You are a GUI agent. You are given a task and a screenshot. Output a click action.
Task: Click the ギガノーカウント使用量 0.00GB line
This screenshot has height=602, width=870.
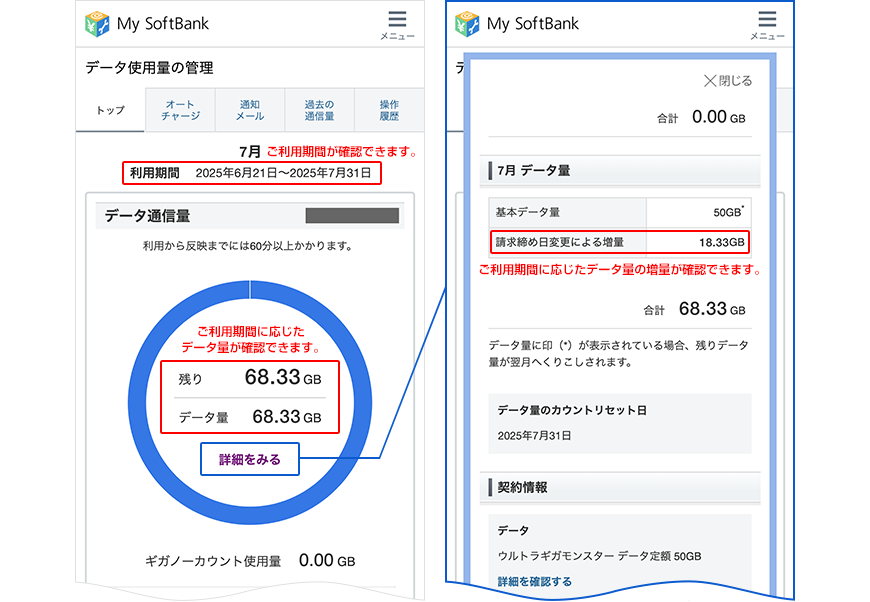click(x=250, y=560)
